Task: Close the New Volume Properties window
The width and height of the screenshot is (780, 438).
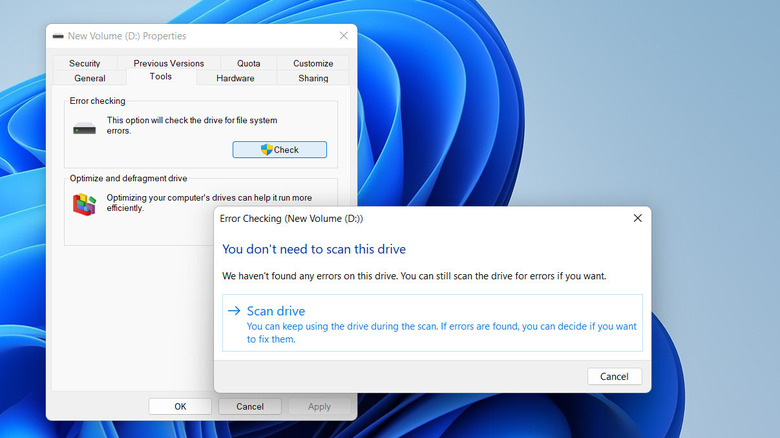Action: click(x=343, y=36)
